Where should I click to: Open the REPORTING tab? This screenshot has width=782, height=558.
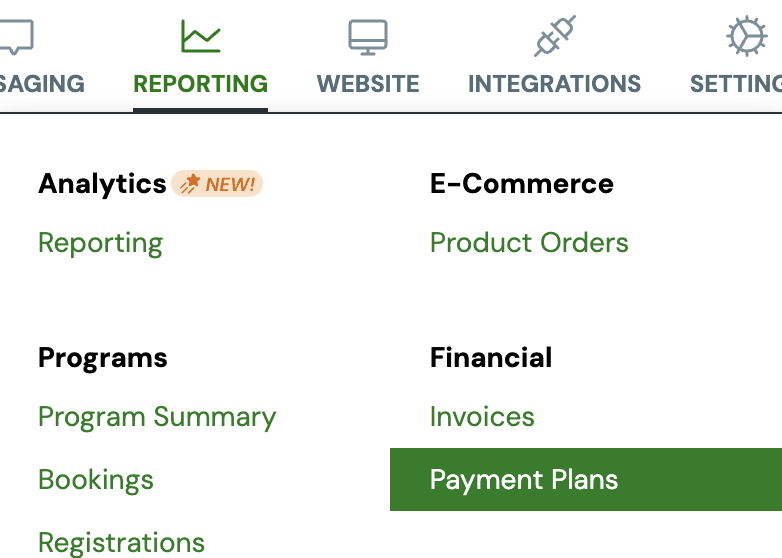click(200, 83)
